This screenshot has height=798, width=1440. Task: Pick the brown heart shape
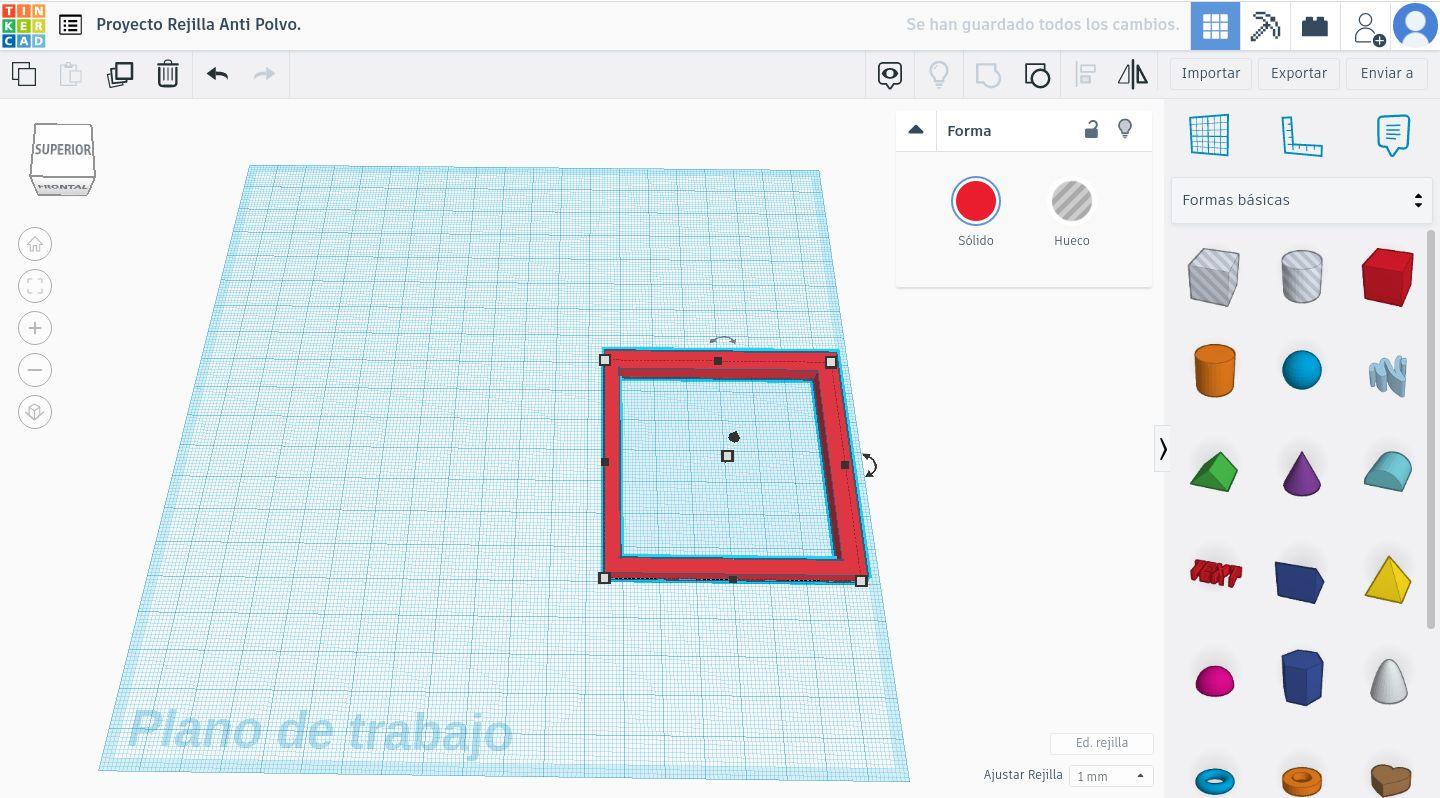pyautogui.click(x=1390, y=780)
